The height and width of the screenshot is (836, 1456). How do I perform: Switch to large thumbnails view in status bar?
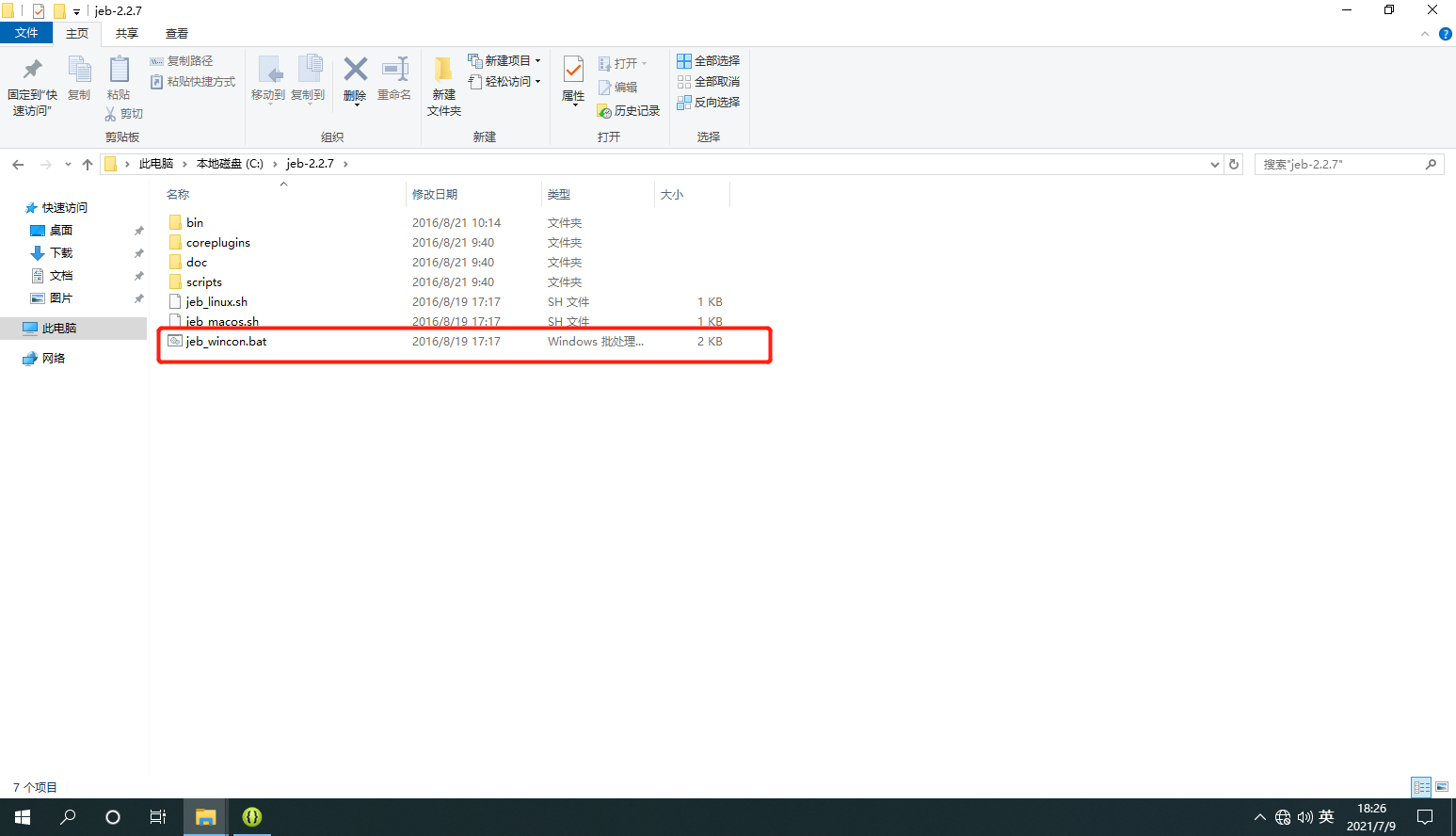point(1442,787)
